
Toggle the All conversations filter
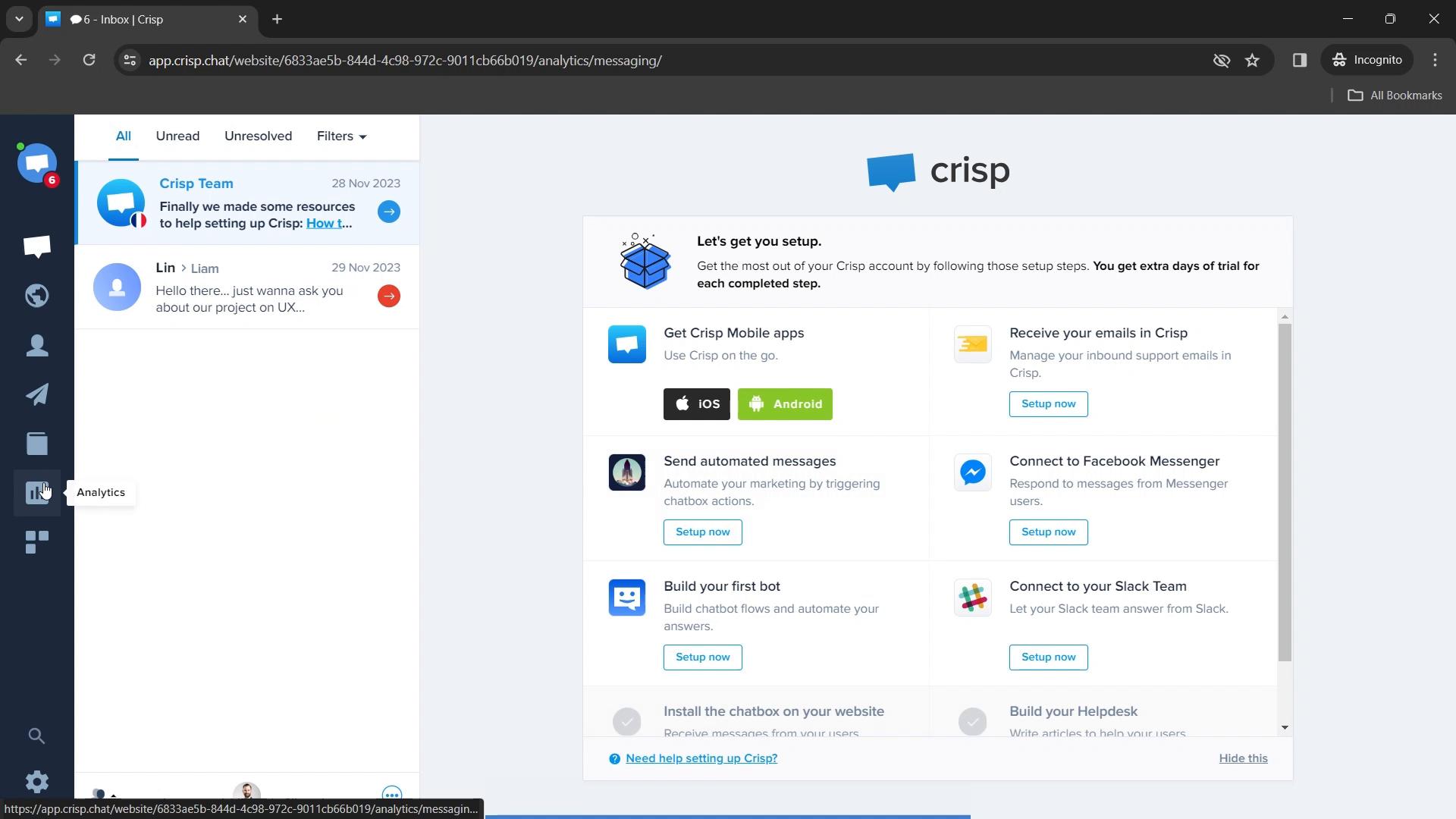click(123, 136)
